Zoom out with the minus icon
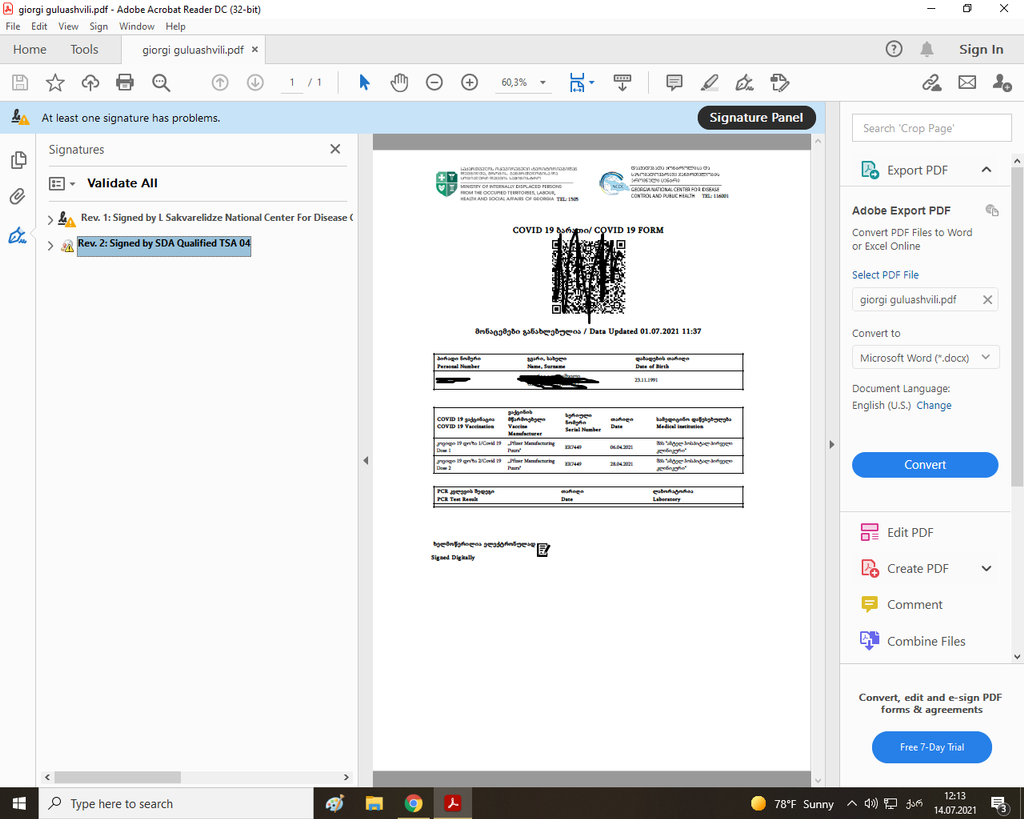Viewport: 1024px width, 819px height. [434, 82]
